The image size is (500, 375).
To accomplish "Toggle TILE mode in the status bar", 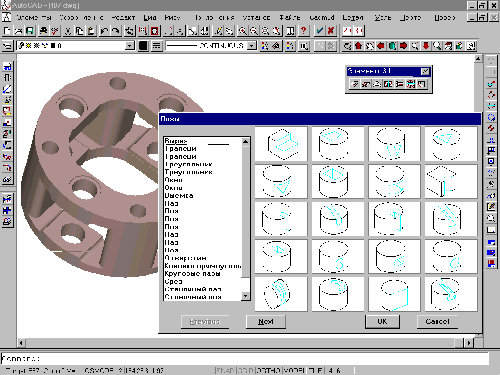I will 315,370.
